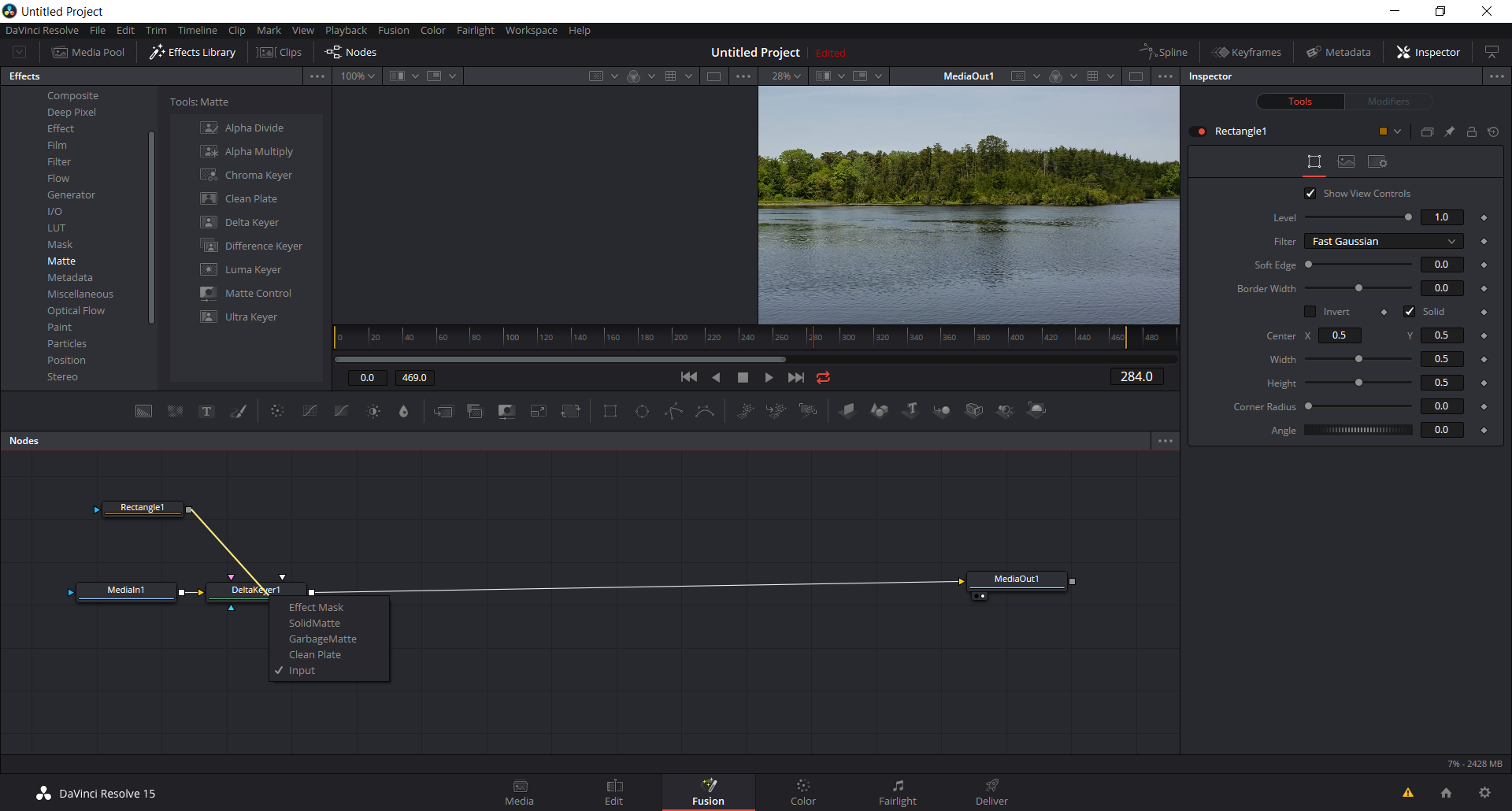Choose GarbageMatte from the connection popup
The image size is (1512, 811).
pyautogui.click(x=323, y=639)
